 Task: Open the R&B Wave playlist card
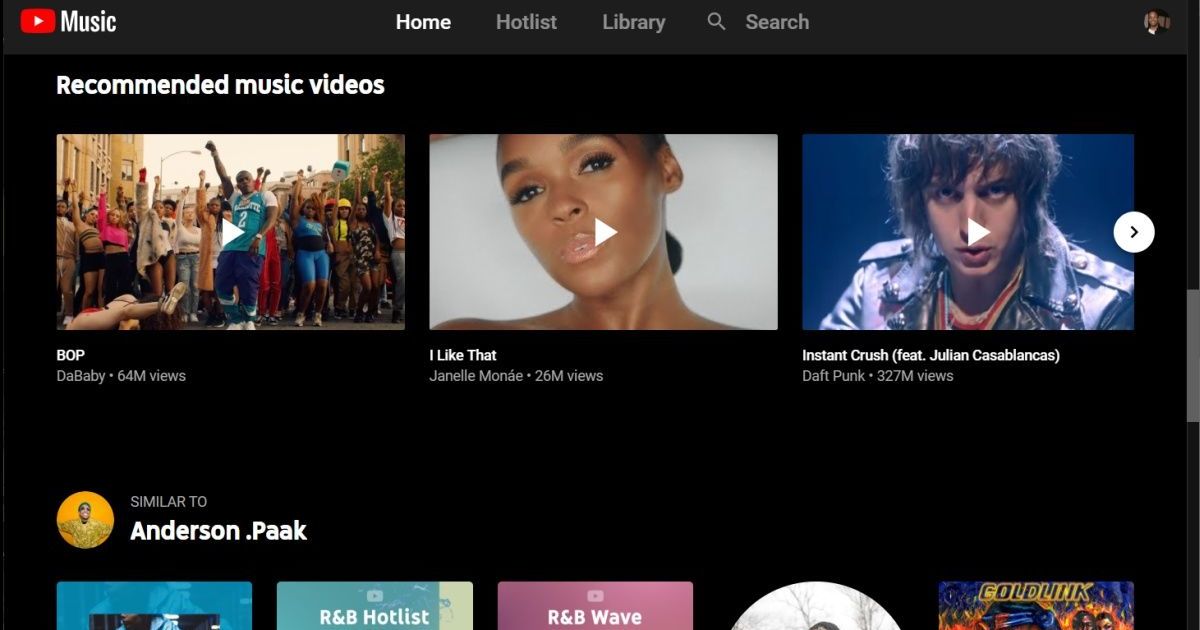pyautogui.click(x=595, y=606)
